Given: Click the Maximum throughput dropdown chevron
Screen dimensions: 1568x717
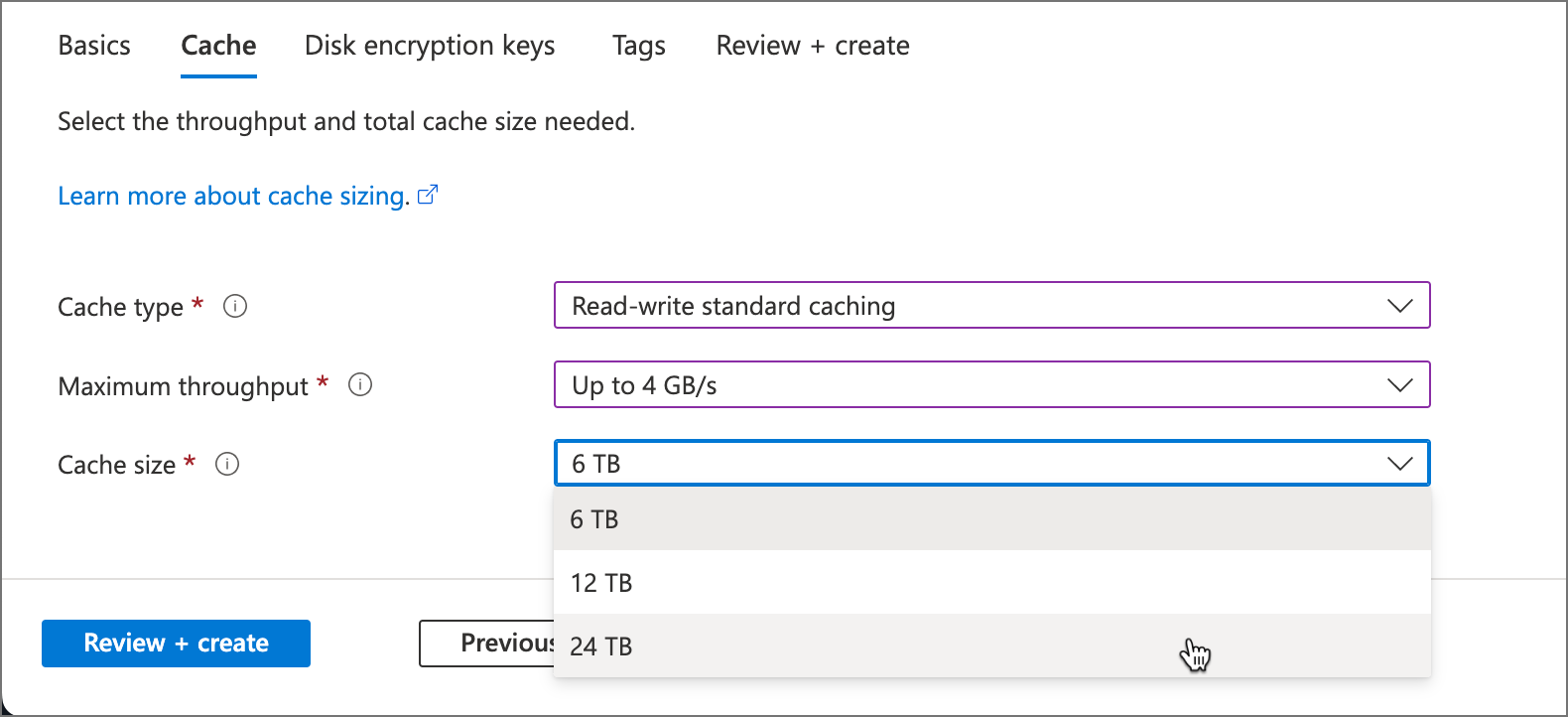Looking at the screenshot, I should click(1400, 384).
